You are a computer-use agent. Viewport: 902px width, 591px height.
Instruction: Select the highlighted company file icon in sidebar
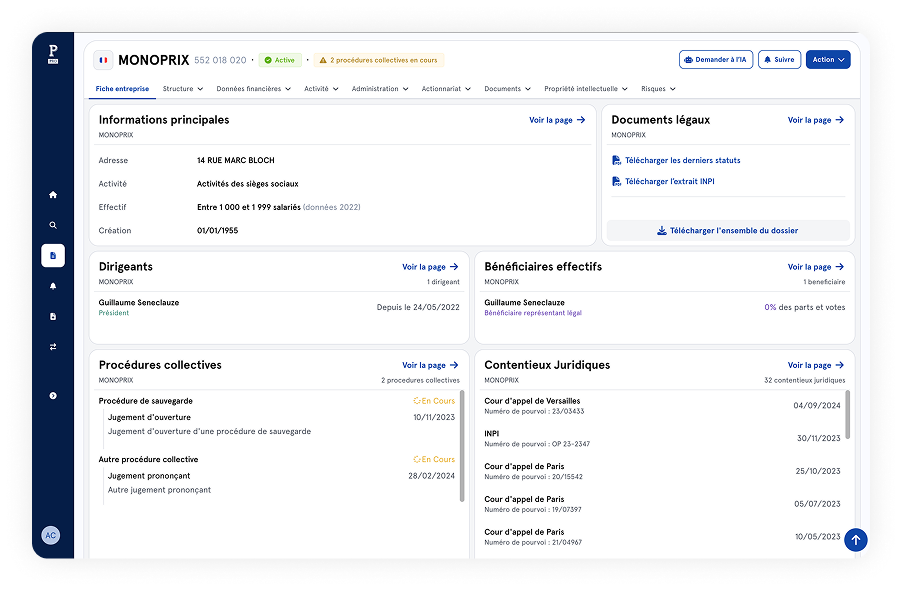click(53, 256)
